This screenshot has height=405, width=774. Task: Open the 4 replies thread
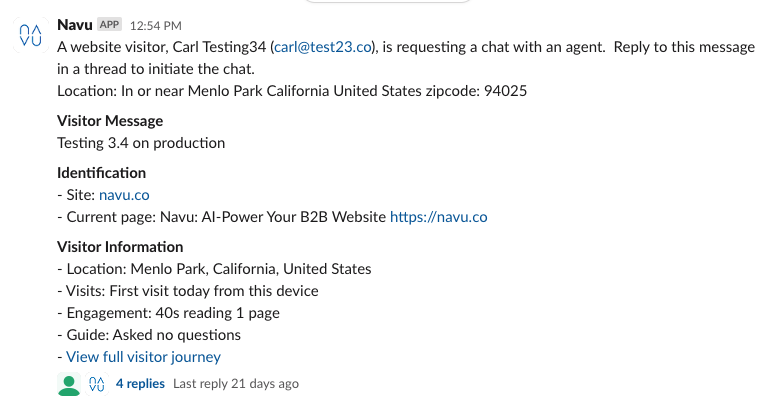(140, 384)
